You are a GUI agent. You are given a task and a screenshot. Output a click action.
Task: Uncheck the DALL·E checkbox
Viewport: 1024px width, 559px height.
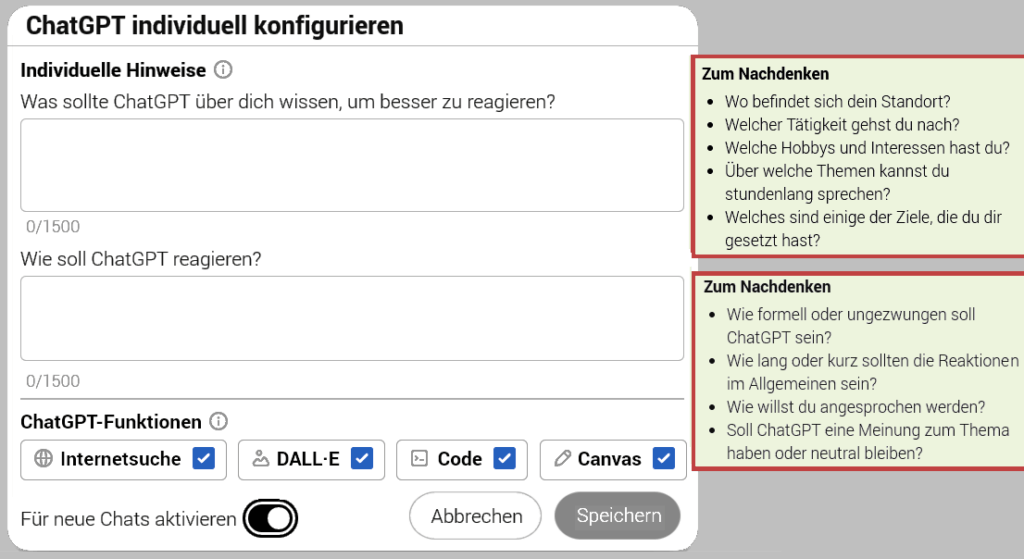pos(362,458)
